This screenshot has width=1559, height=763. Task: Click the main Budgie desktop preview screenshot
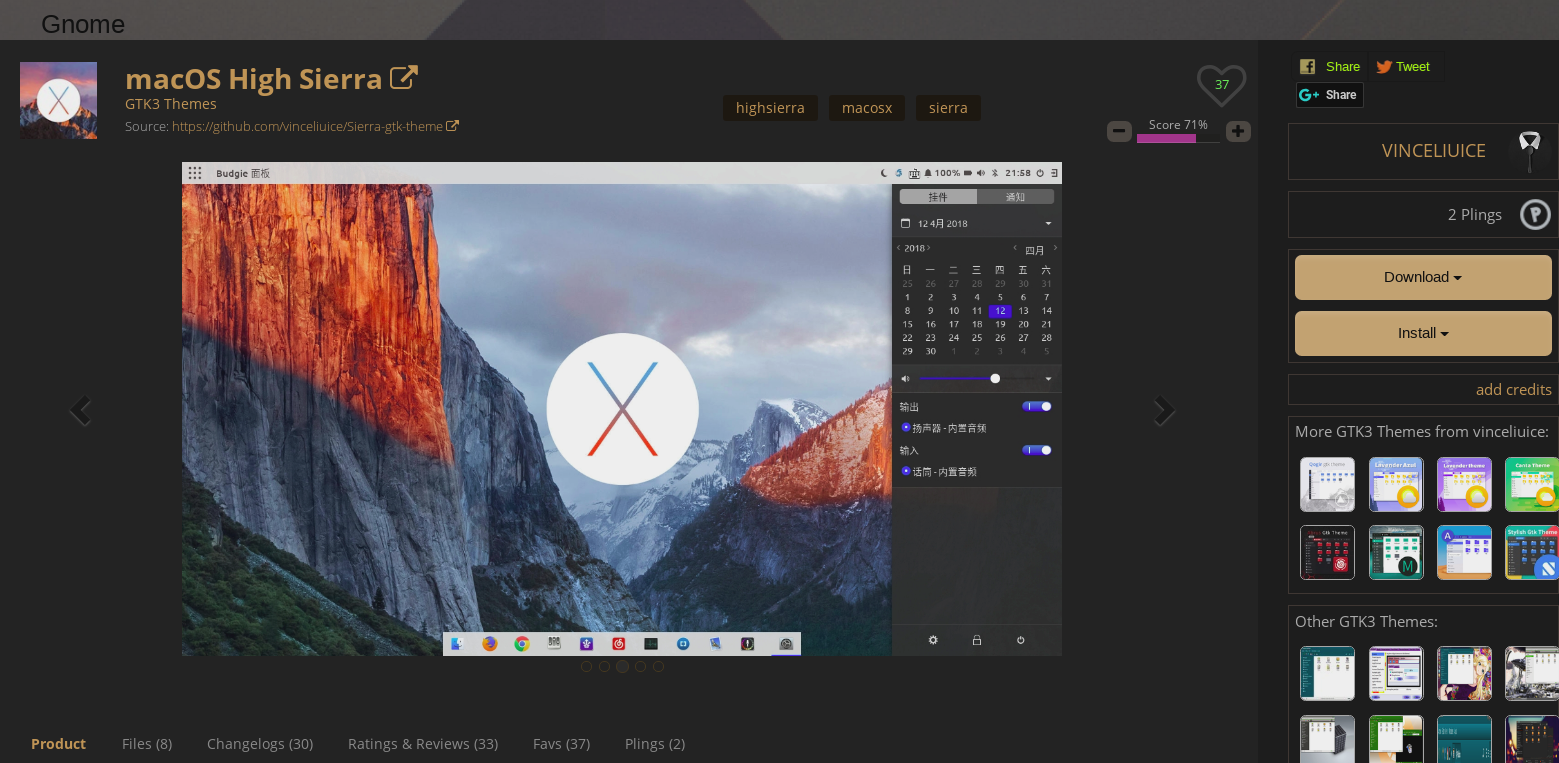coord(622,409)
